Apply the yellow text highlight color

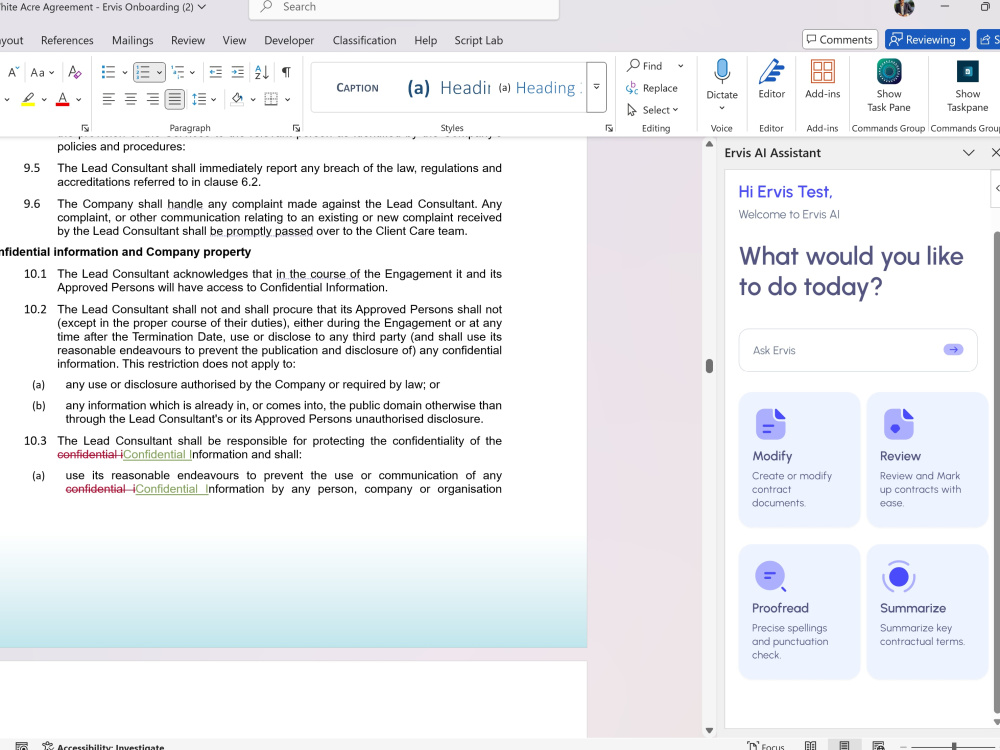pyautogui.click(x=28, y=99)
